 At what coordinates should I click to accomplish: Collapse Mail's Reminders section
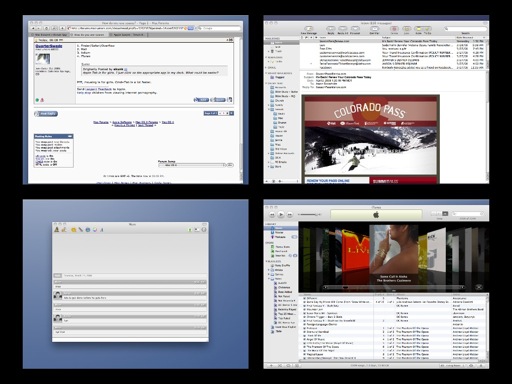click(266, 57)
